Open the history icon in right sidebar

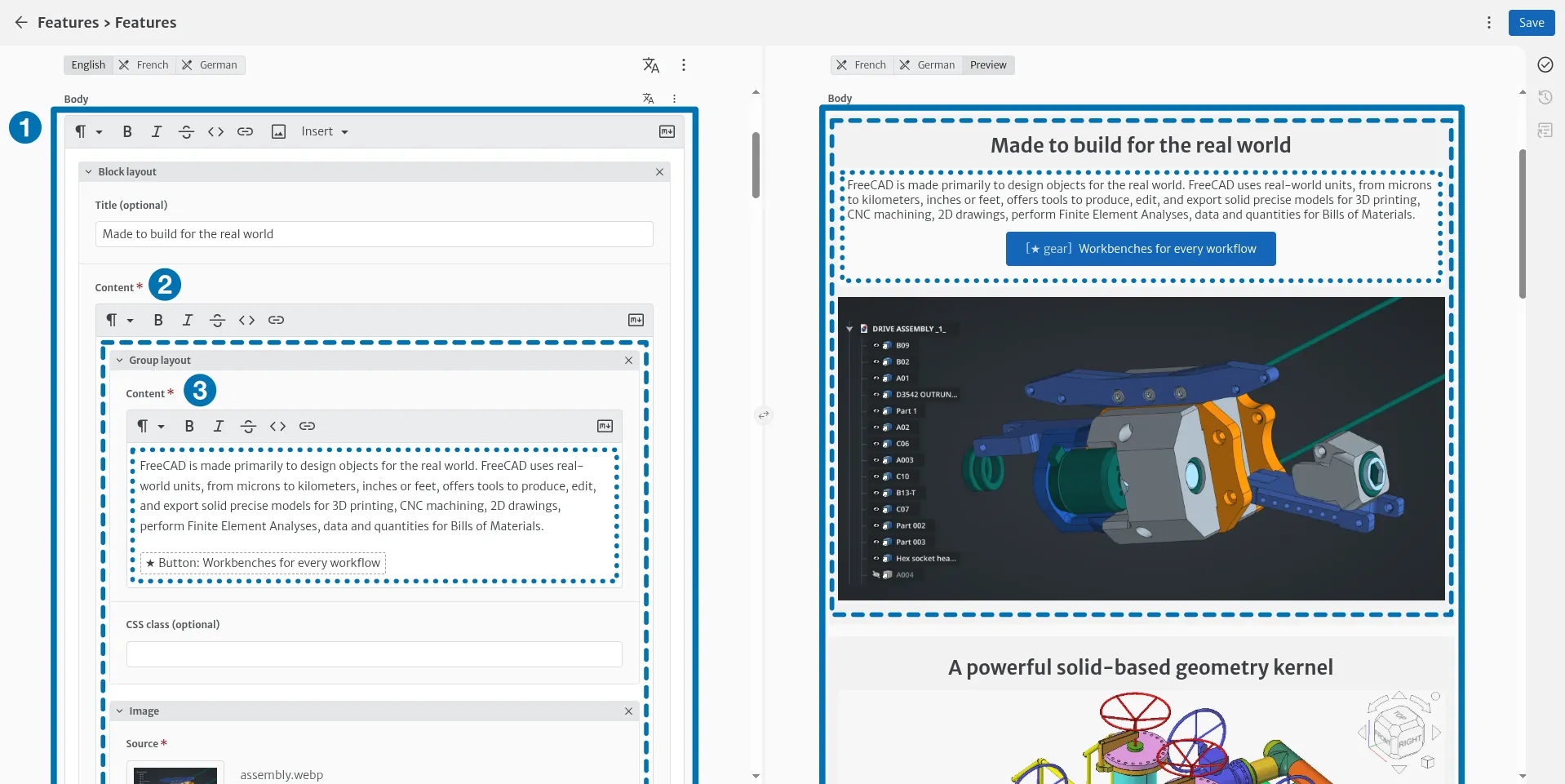point(1545,98)
